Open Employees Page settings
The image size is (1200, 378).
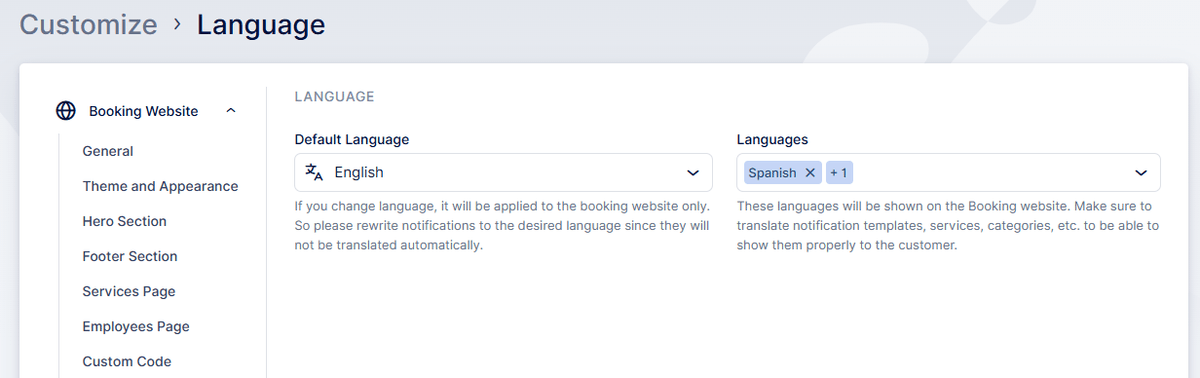tap(136, 326)
